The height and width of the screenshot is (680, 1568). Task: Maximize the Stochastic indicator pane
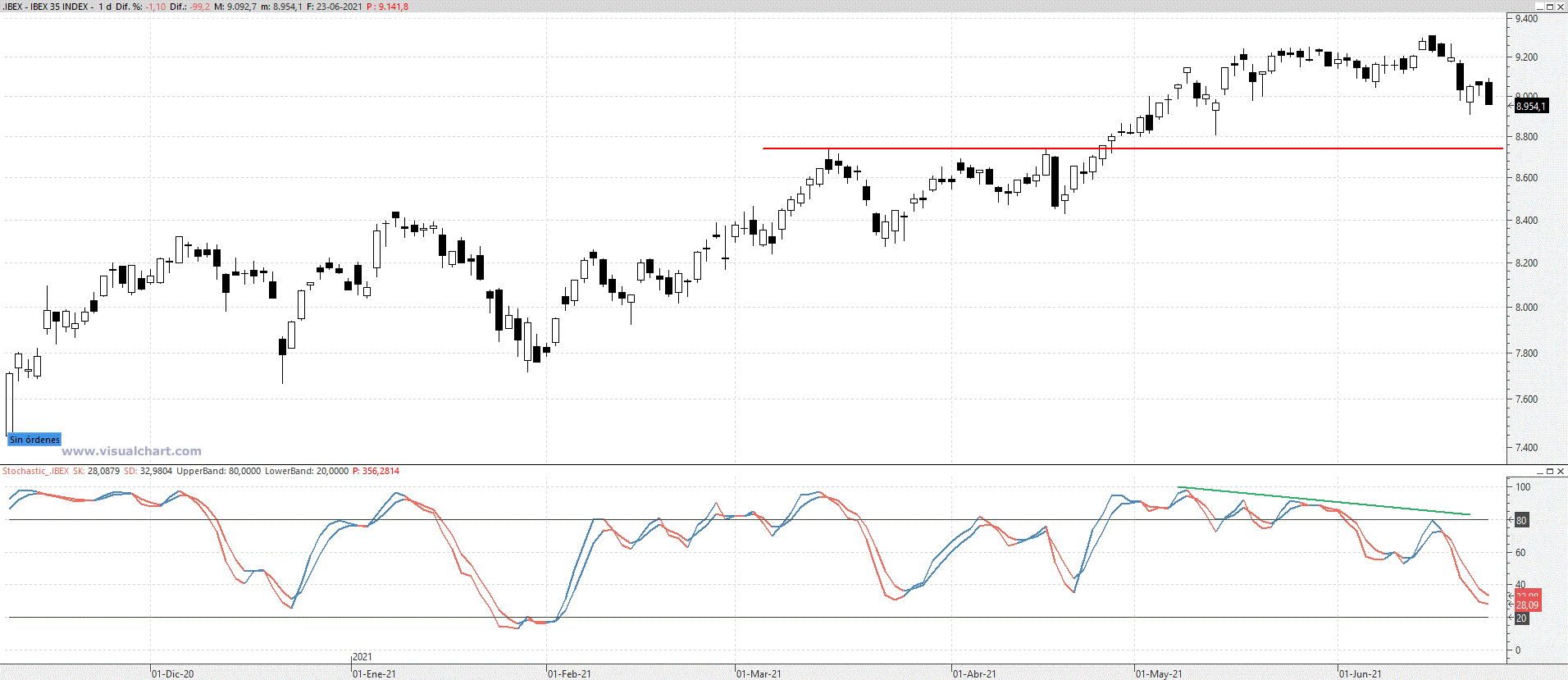pyautogui.click(x=1550, y=471)
